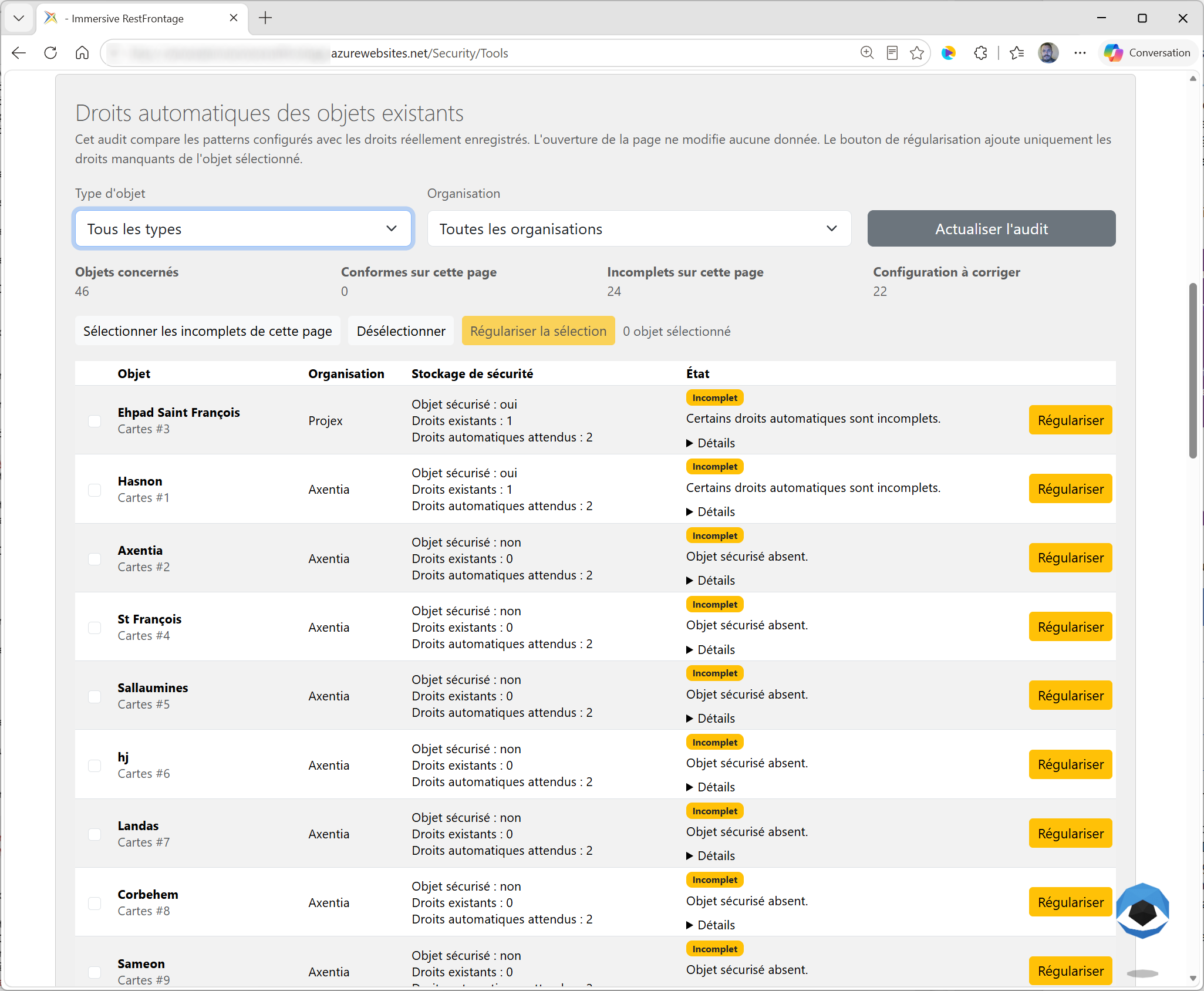Régulariser the Hasnon object
The image size is (1204, 991).
(1071, 489)
